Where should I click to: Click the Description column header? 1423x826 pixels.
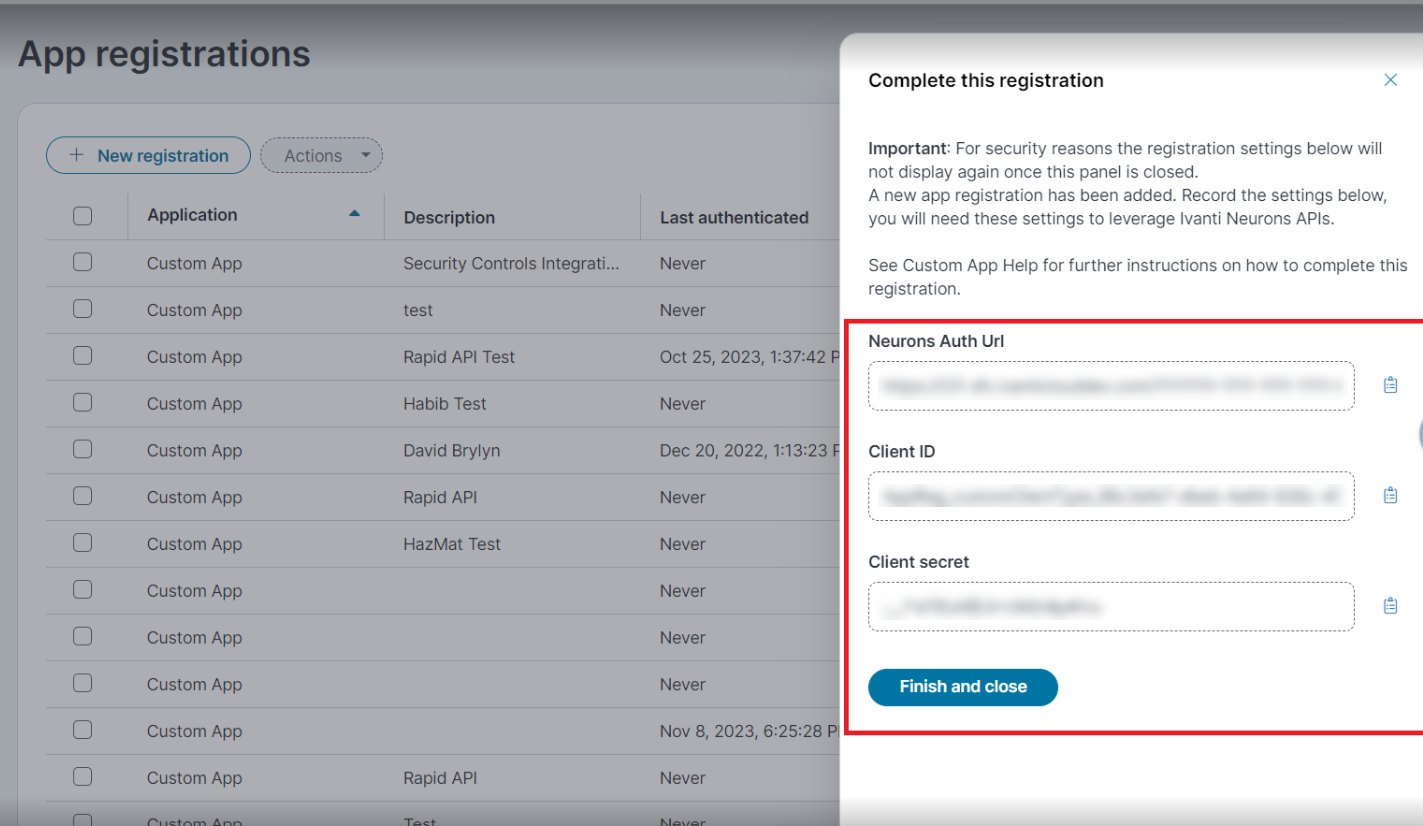coord(449,217)
